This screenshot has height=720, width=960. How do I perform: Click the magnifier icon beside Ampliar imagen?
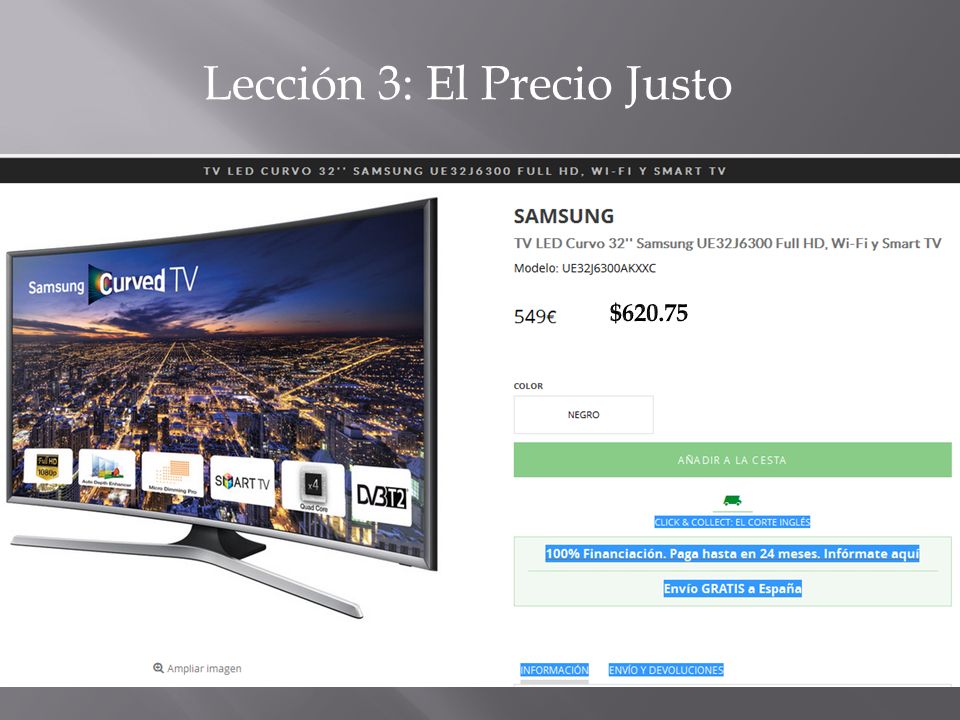(158, 668)
